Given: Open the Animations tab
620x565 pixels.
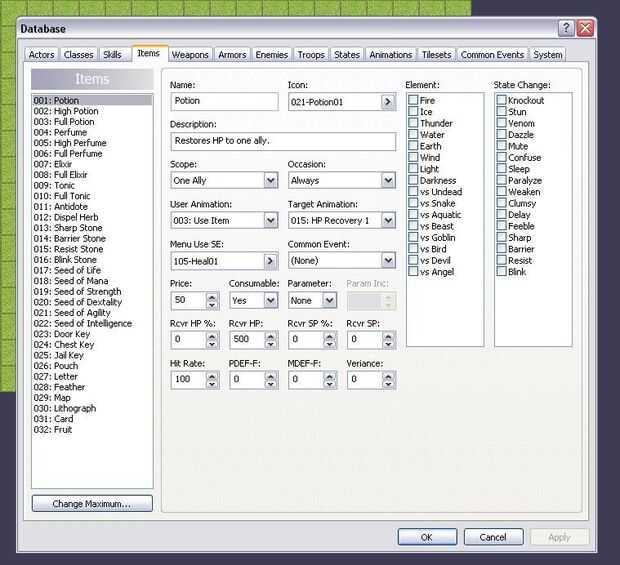Looking at the screenshot, I should pyautogui.click(x=391, y=55).
